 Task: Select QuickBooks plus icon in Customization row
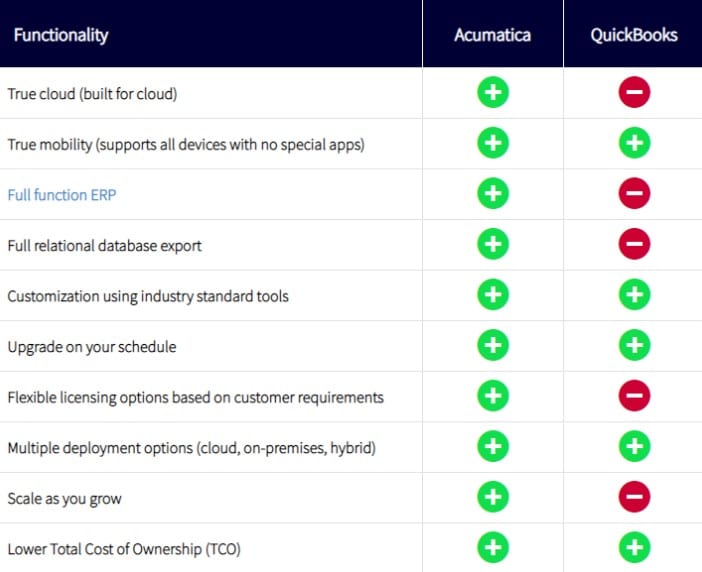pos(634,295)
